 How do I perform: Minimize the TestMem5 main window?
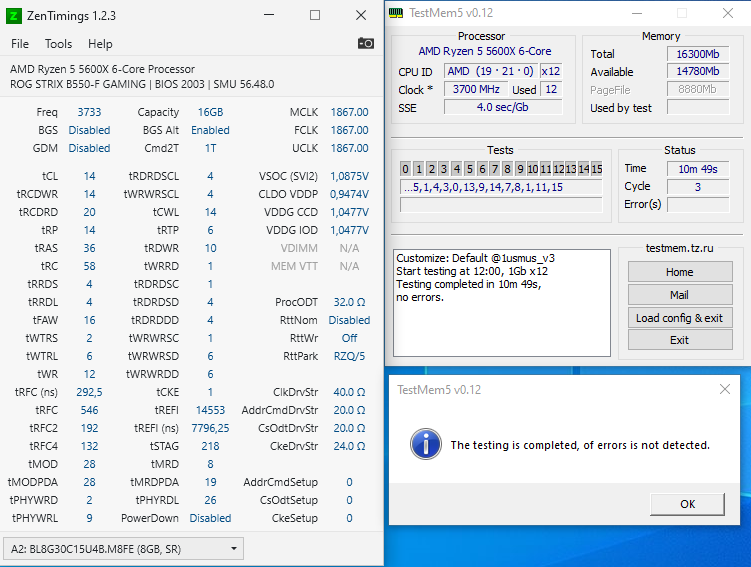pyautogui.click(x=637, y=13)
